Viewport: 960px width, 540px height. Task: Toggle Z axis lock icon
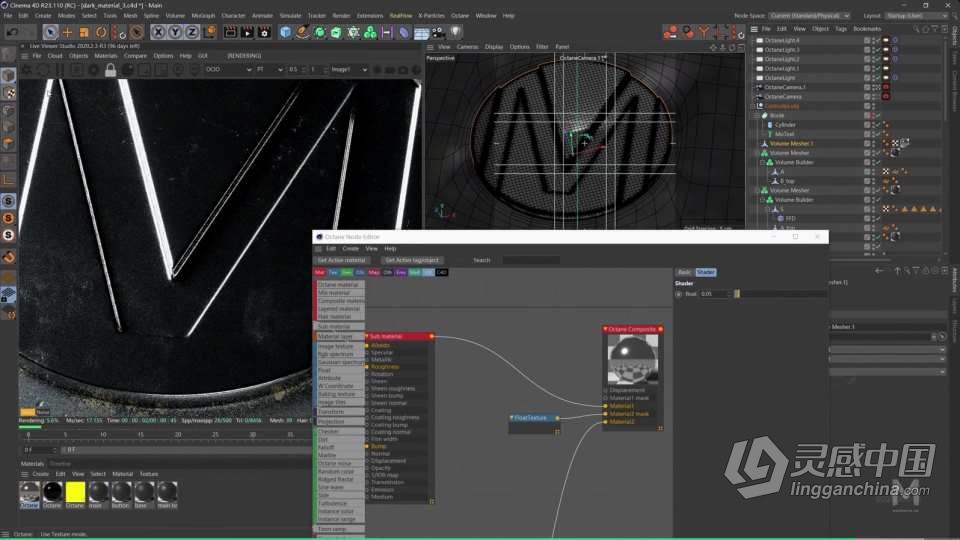point(192,32)
